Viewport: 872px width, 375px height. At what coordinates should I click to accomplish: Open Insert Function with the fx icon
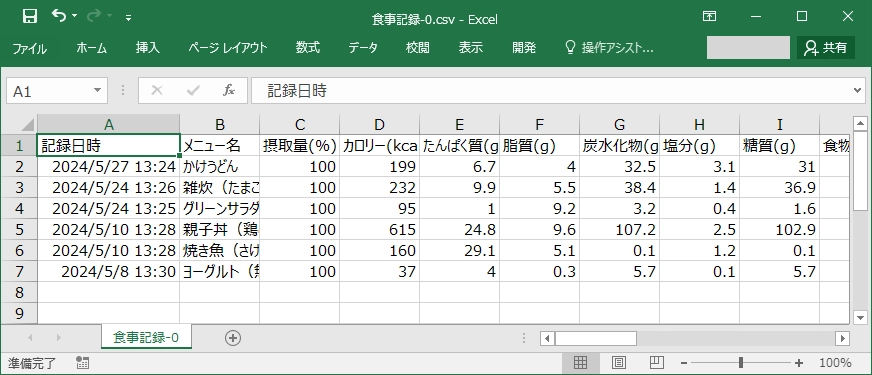click(x=229, y=91)
